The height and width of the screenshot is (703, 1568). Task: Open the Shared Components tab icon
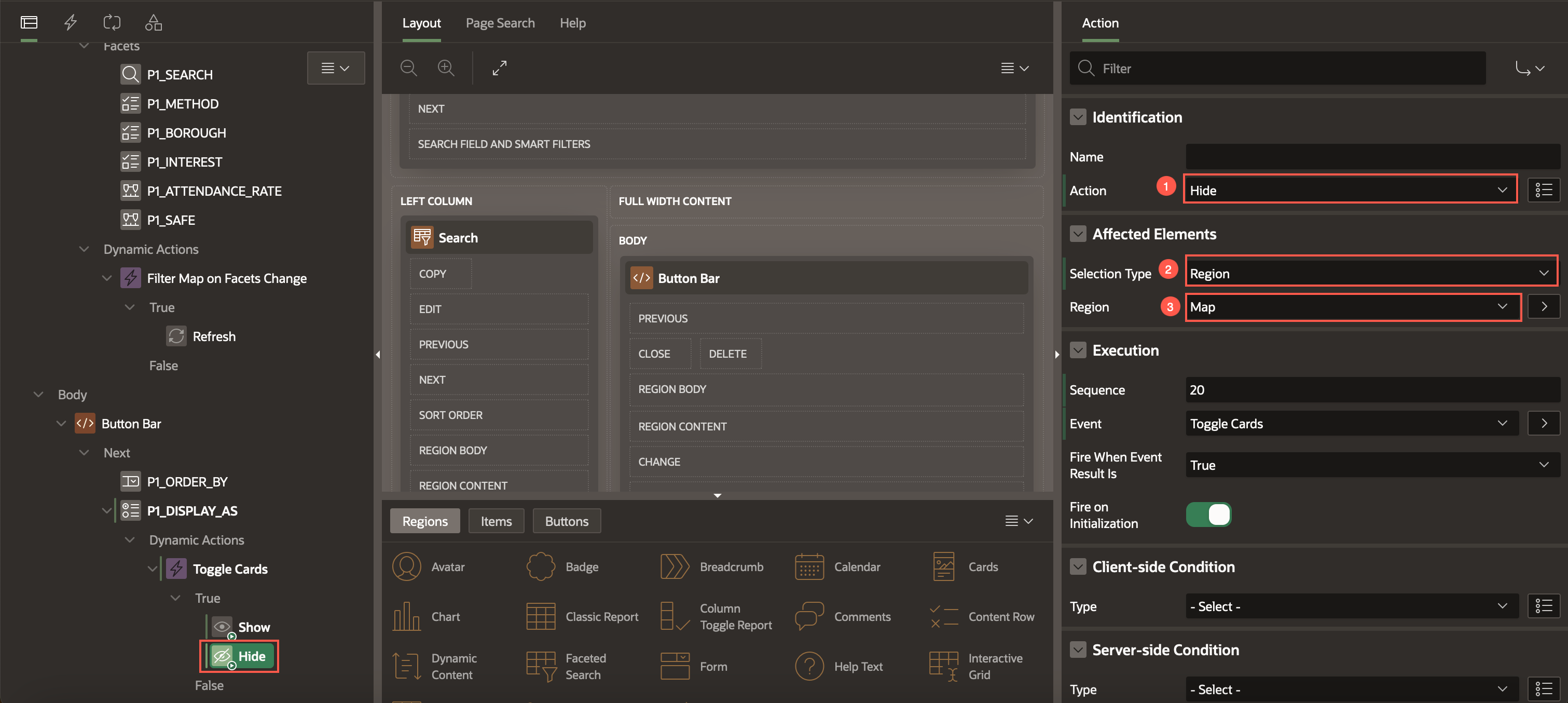(x=154, y=22)
